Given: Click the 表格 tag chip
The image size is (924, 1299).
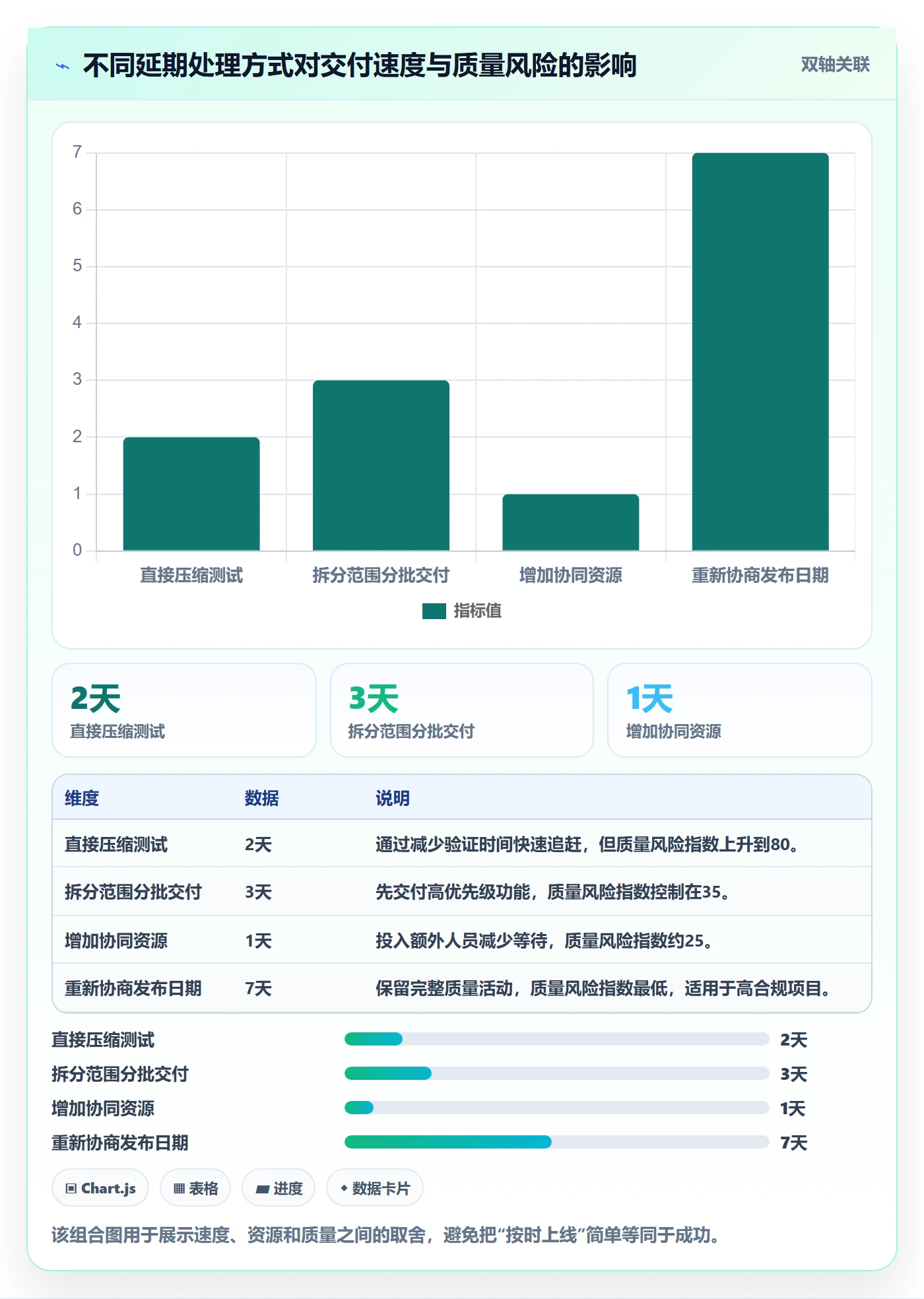Looking at the screenshot, I should (x=195, y=1188).
